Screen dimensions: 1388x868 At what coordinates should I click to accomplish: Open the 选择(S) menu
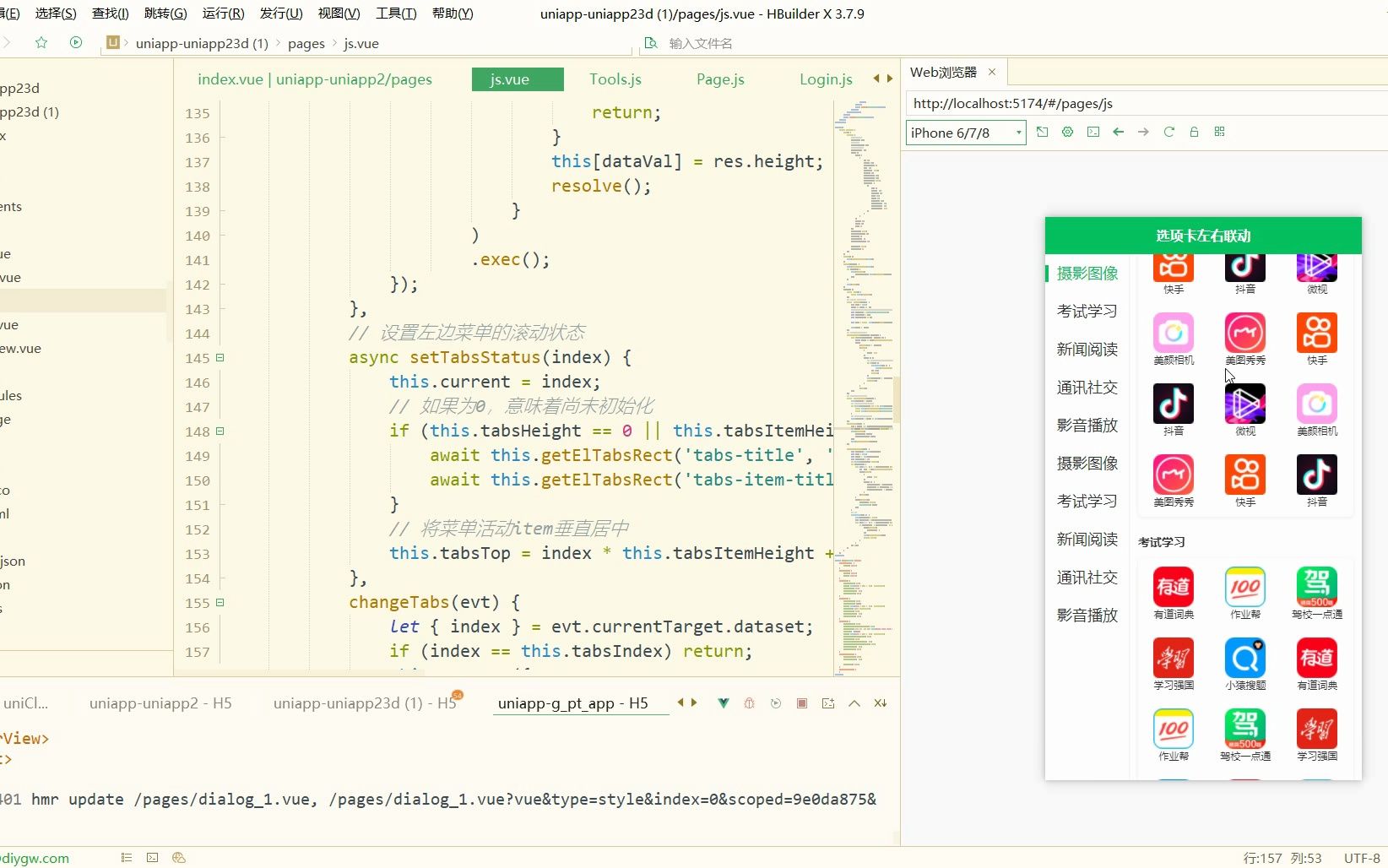(56, 14)
